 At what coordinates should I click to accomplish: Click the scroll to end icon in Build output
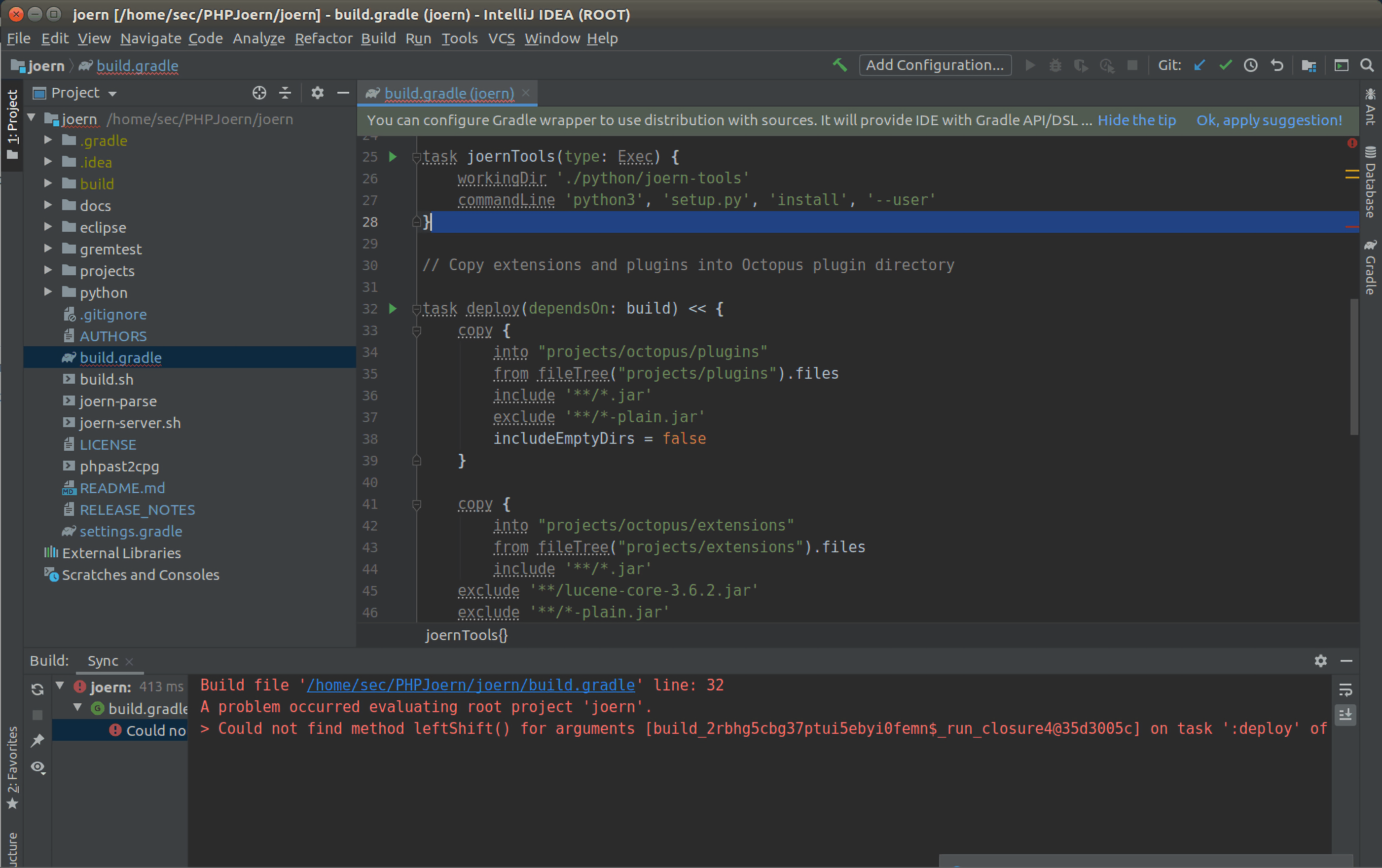pyautogui.click(x=1346, y=715)
